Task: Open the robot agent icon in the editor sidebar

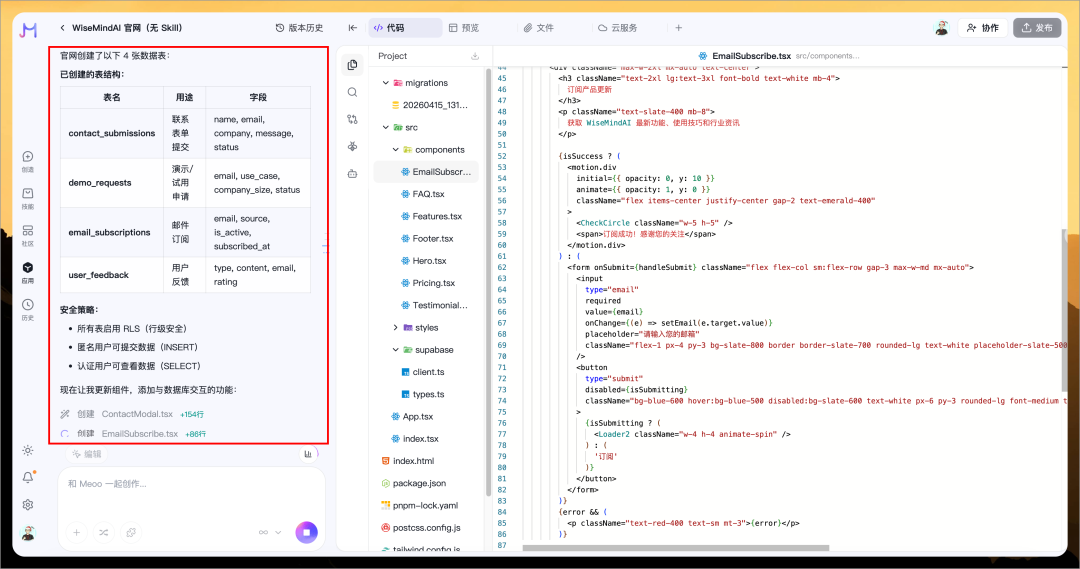Action: (352, 173)
